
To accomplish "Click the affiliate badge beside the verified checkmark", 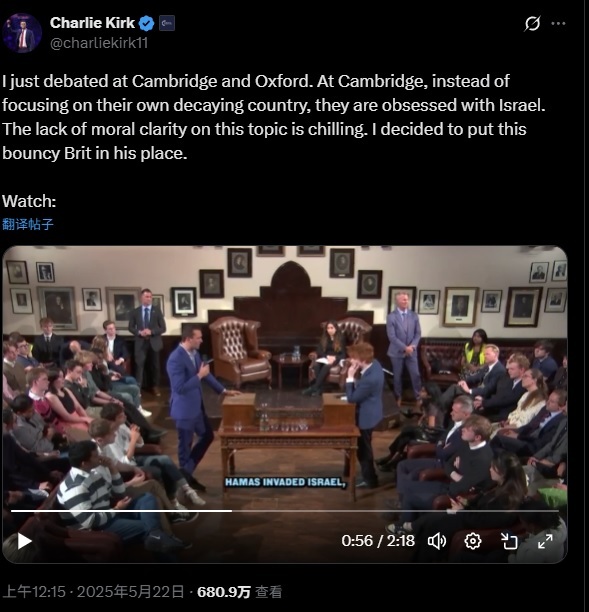I will pos(167,23).
